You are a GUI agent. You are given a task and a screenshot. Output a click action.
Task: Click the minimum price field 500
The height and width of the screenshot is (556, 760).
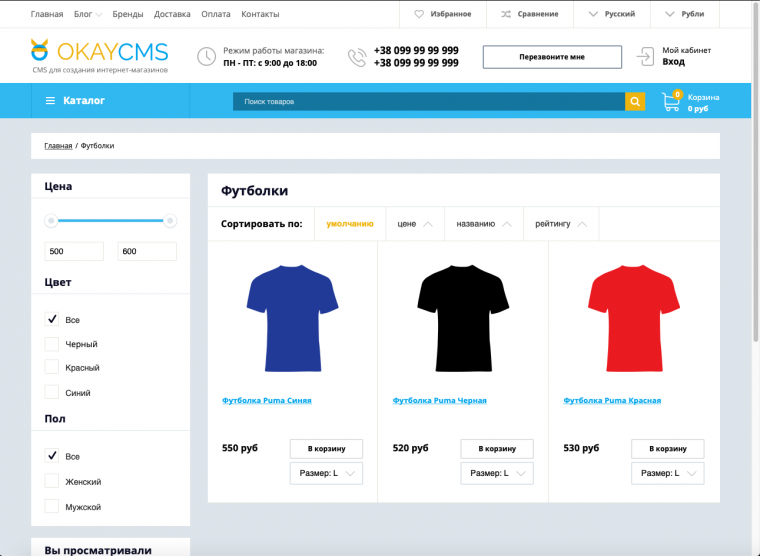(74, 252)
